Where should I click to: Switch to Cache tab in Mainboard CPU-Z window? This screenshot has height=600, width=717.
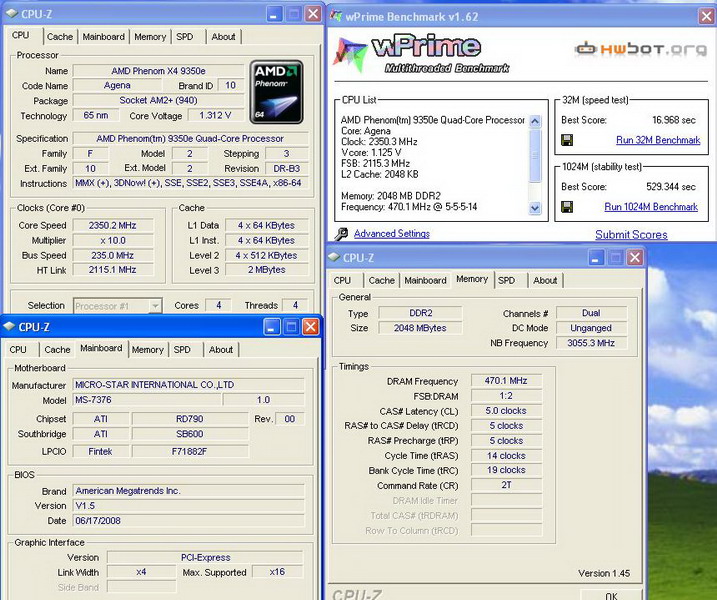click(x=57, y=349)
